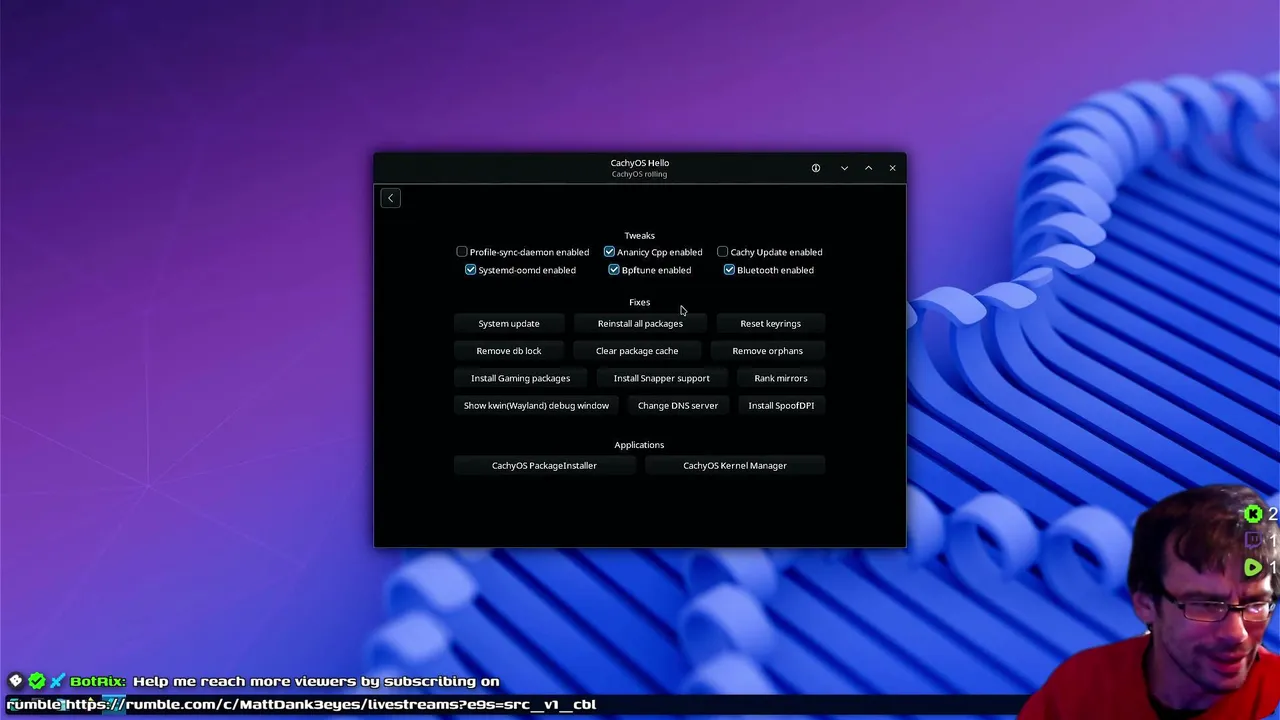Click Reinstall all packages
This screenshot has width=1280, height=720.
(x=640, y=324)
